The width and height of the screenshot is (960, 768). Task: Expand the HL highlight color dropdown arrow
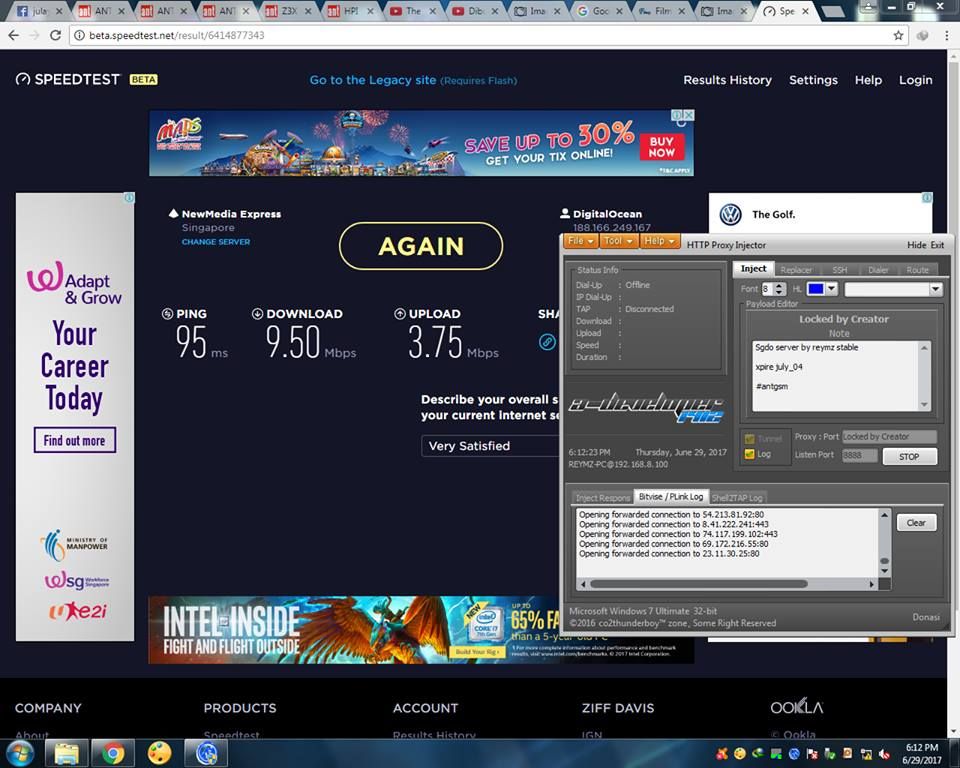[x=831, y=288]
